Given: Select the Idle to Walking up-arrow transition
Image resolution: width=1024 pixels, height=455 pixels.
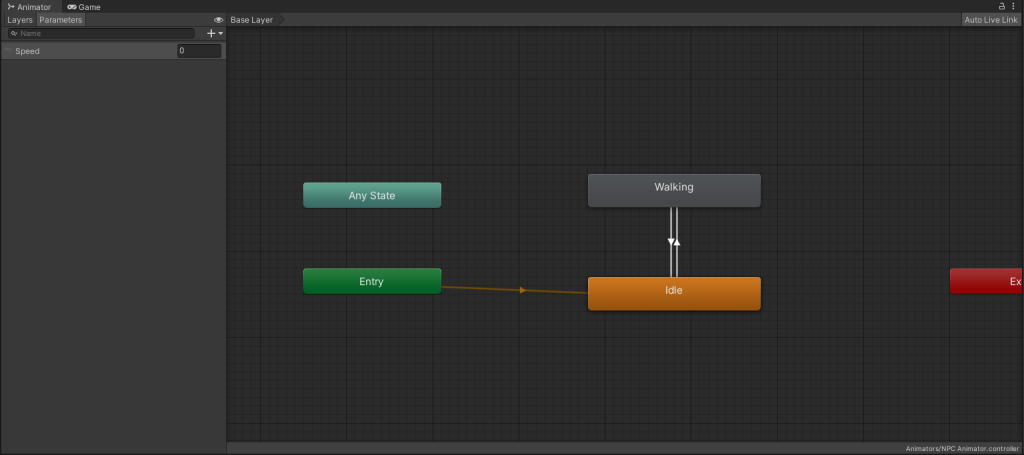Looking at the screenshot, I should click(x=677, y=242).
